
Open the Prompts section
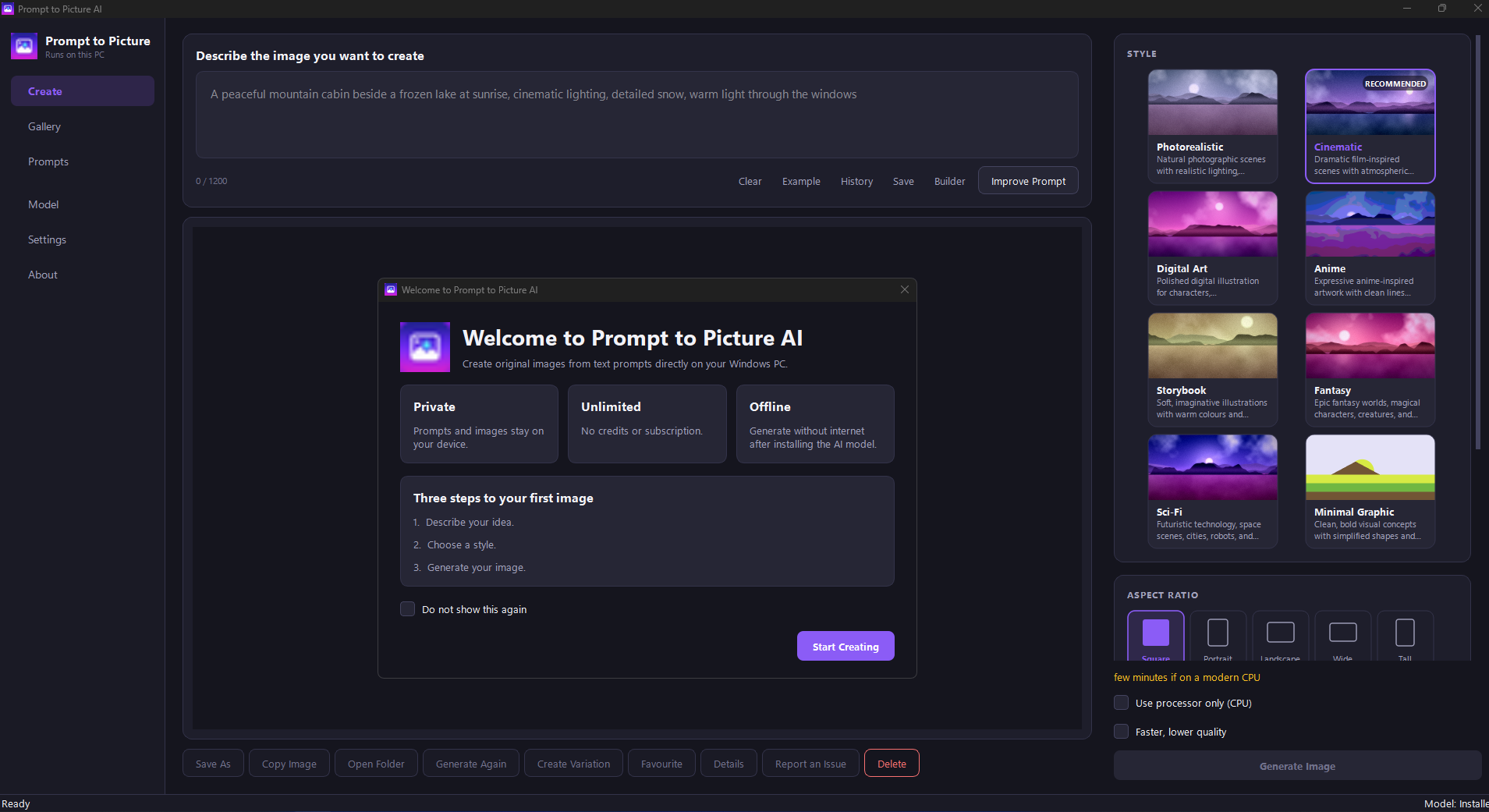[83, 161]
